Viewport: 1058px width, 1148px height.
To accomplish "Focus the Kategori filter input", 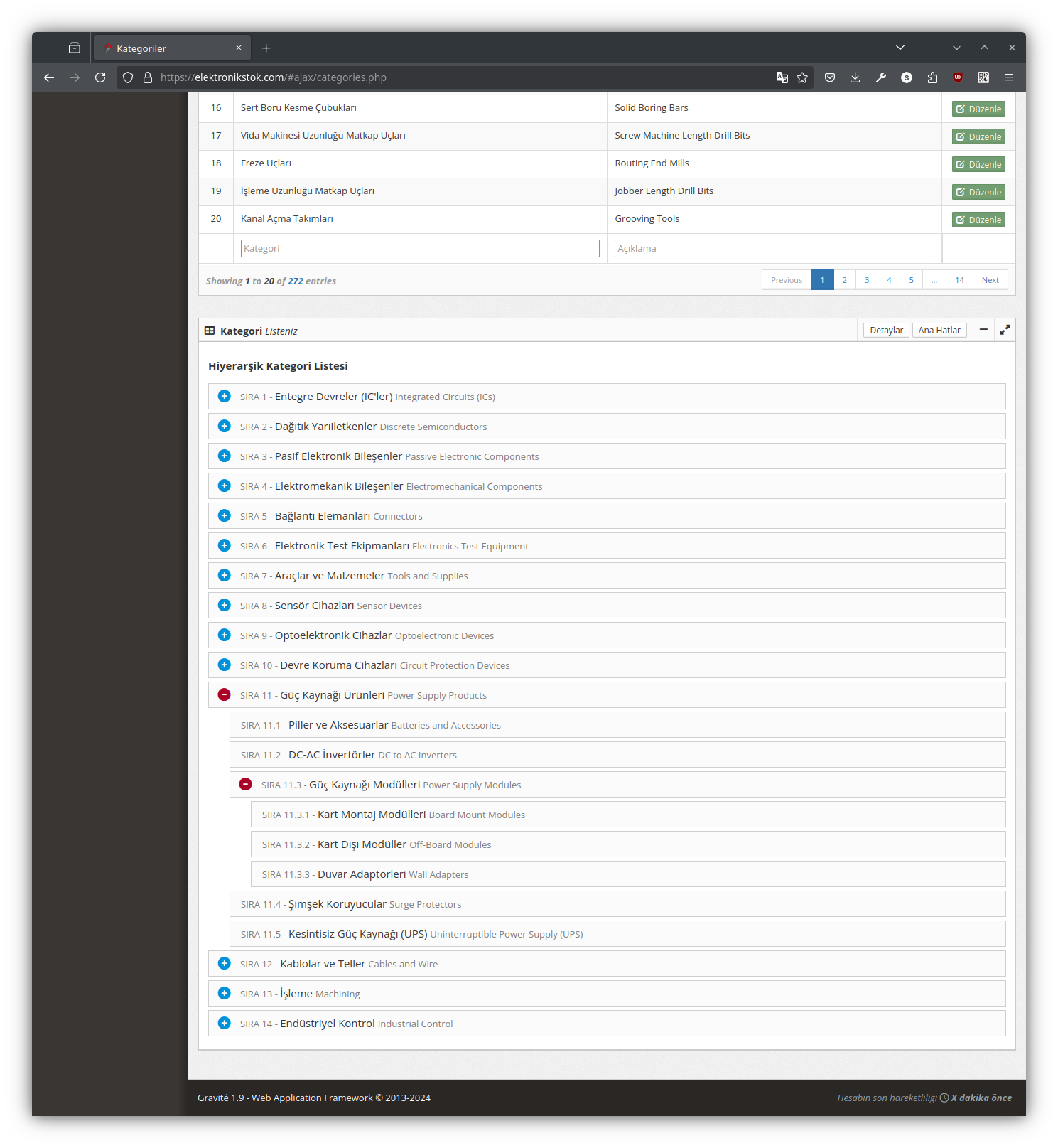I will click(x=420, y=248).
